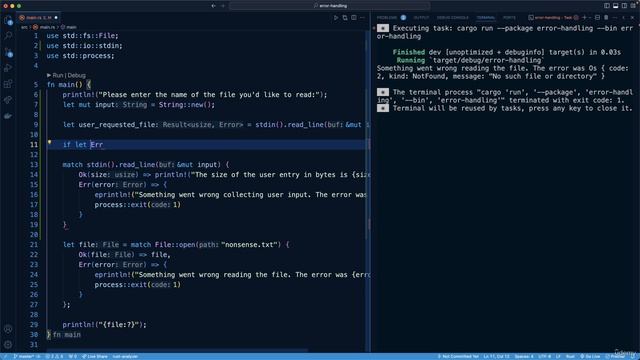Click the error-handling command center search box
This screenshot has width=640, height=360.
tap(330, 6)
